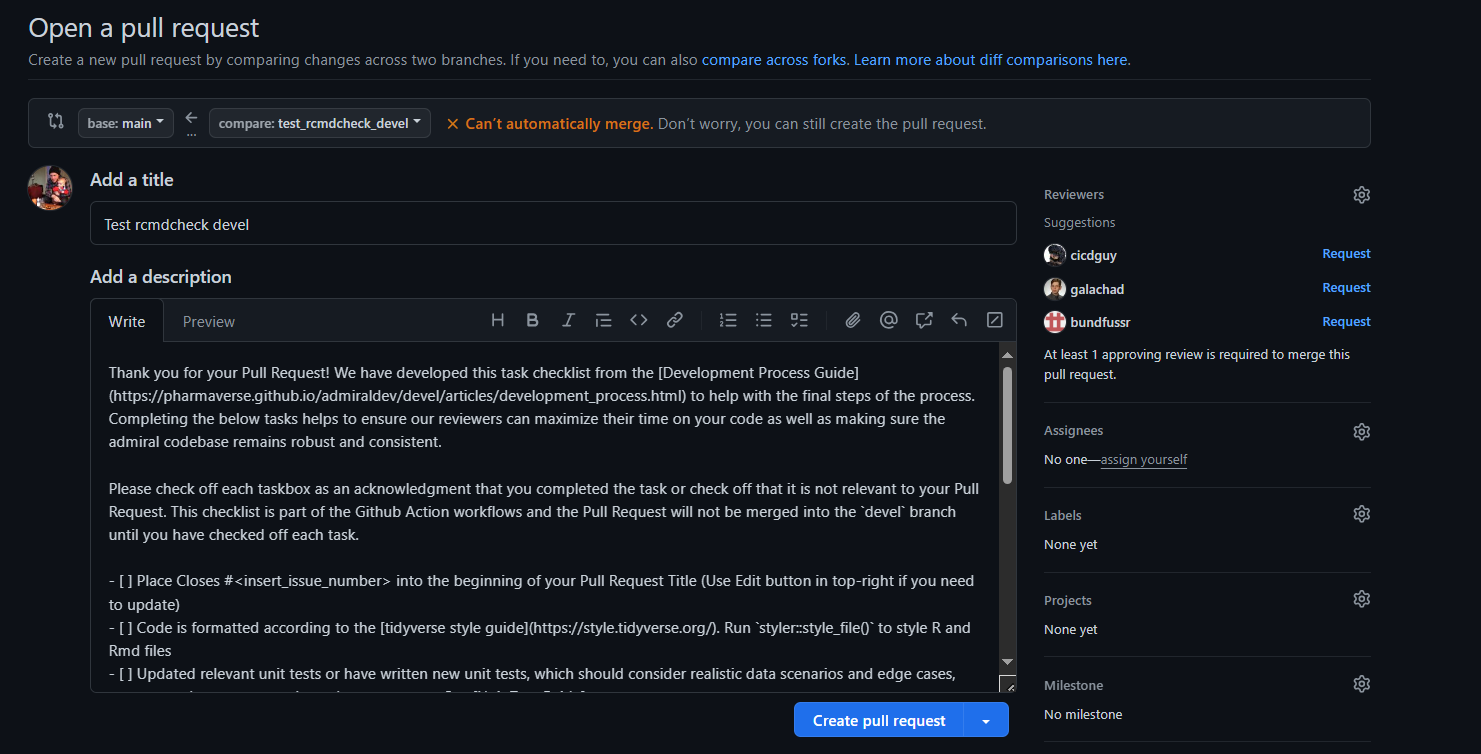Screen dimensions: 1481x754
Task: Attach files using the paperclip icon
Action: [x=853, y=320]
